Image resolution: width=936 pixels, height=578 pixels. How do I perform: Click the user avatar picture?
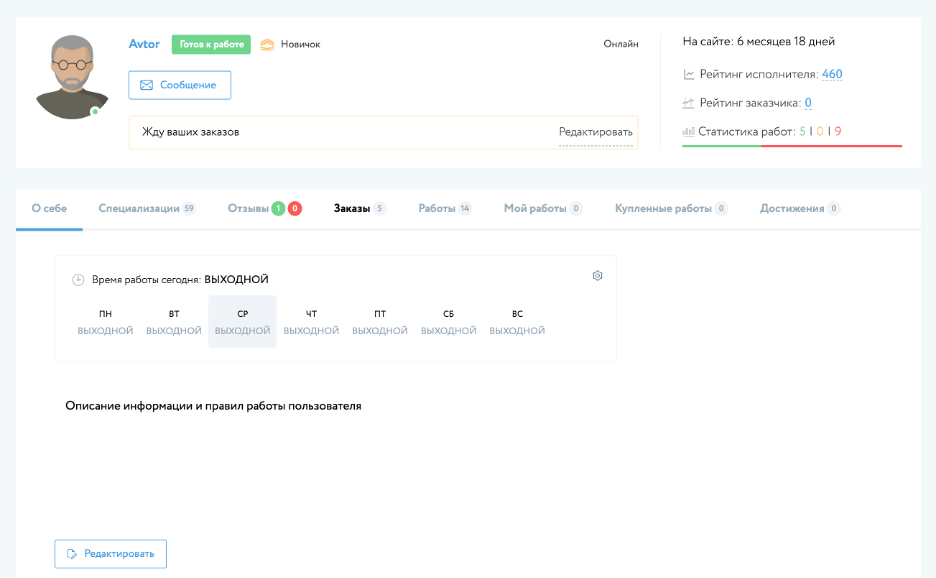[x=71, y=77]
